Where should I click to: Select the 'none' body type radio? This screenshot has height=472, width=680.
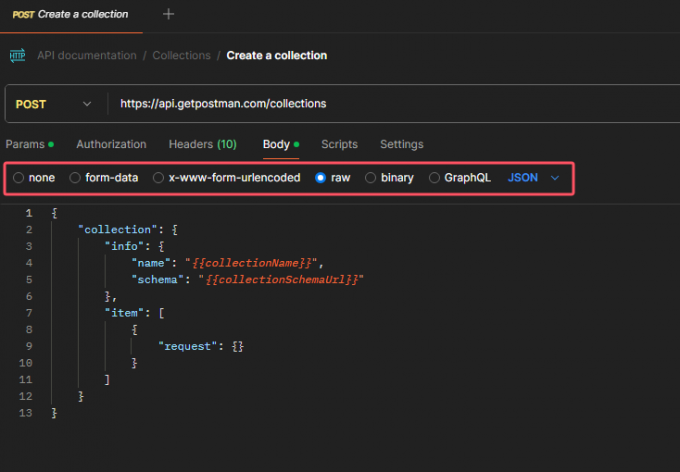pyautogui.click(x=18, y=177)
